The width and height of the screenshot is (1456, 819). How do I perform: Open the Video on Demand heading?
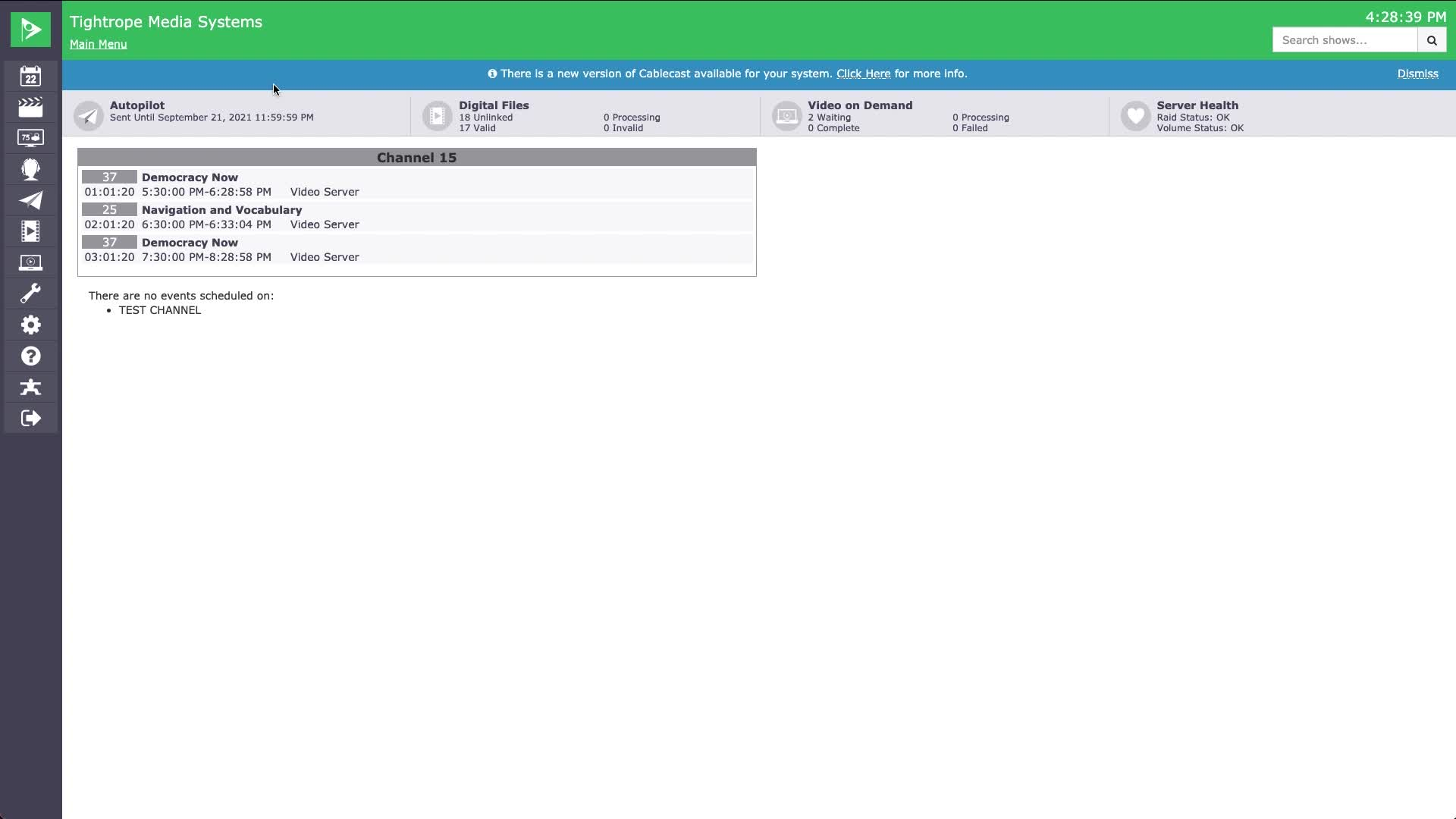click(860, 105)
